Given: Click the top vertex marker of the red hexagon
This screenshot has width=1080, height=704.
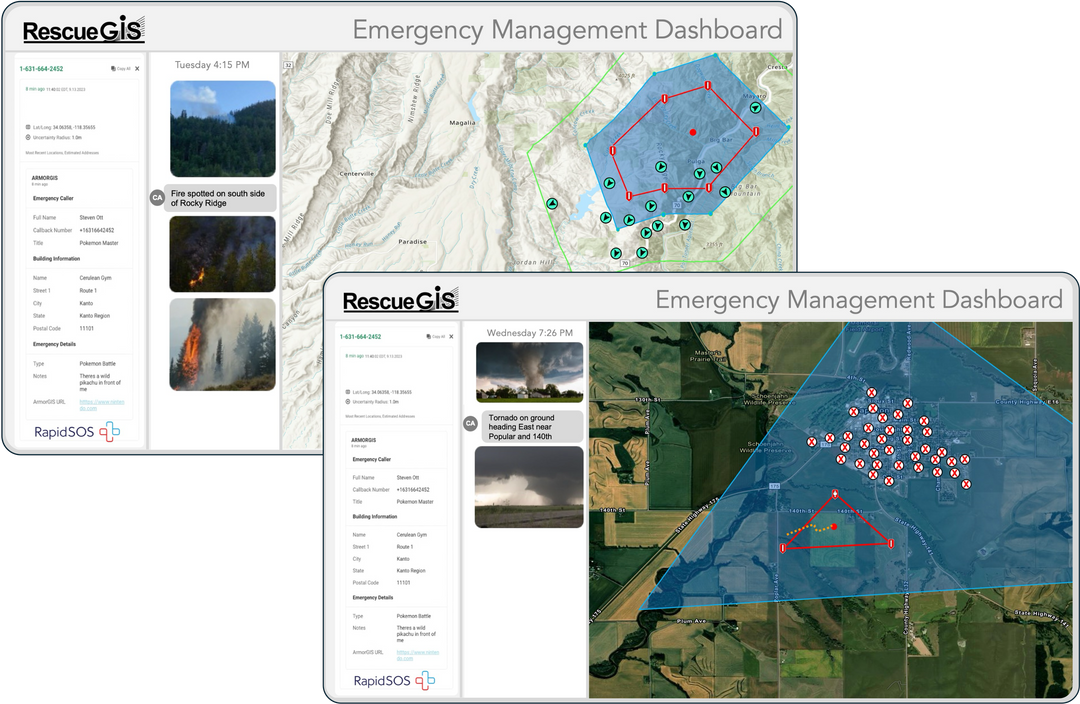Looking at the screenshot, I should click(x=707, y=86).
